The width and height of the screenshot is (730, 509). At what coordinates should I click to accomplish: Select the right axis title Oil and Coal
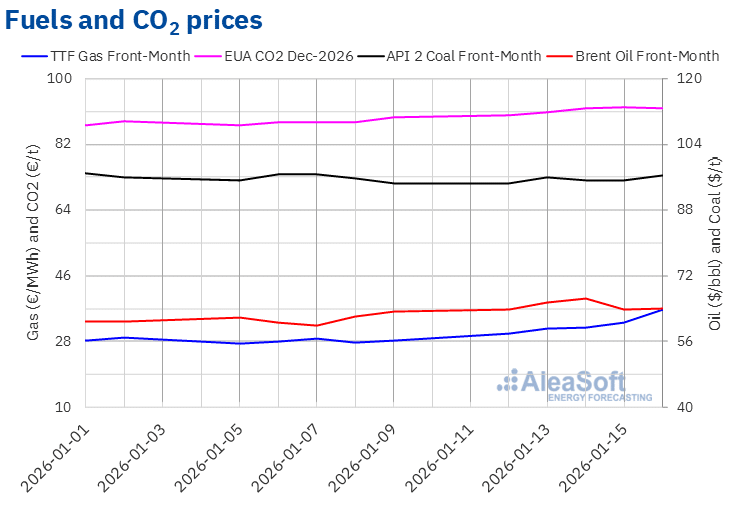(714, 242)
